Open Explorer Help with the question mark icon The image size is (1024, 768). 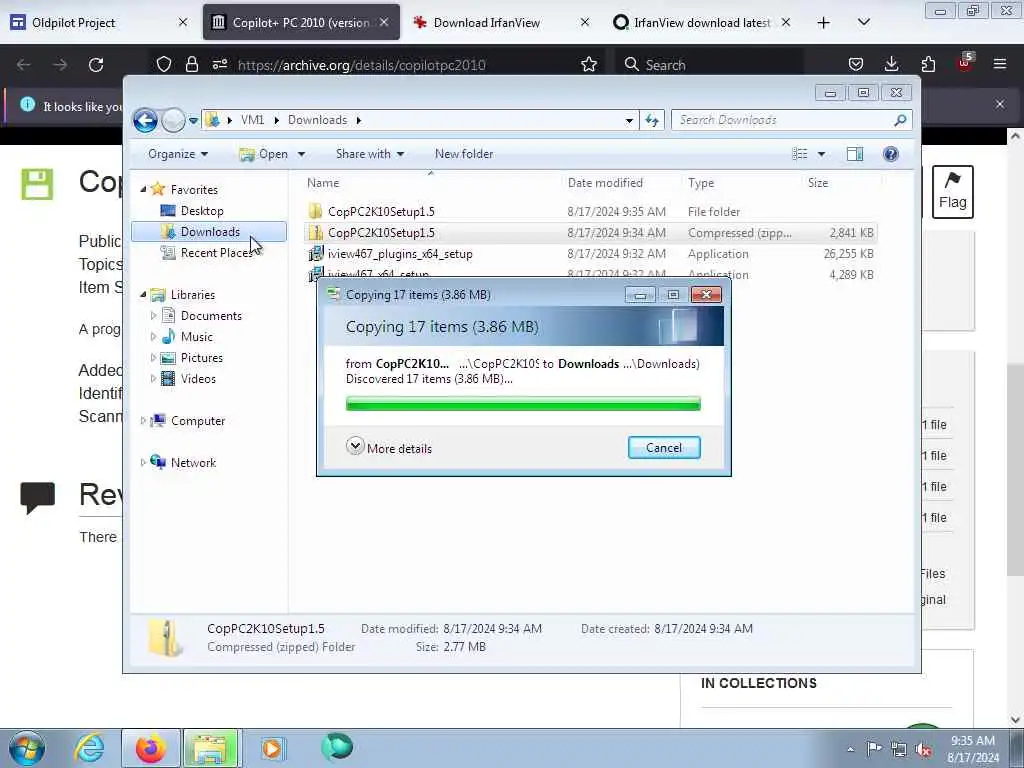pos(891,154)
